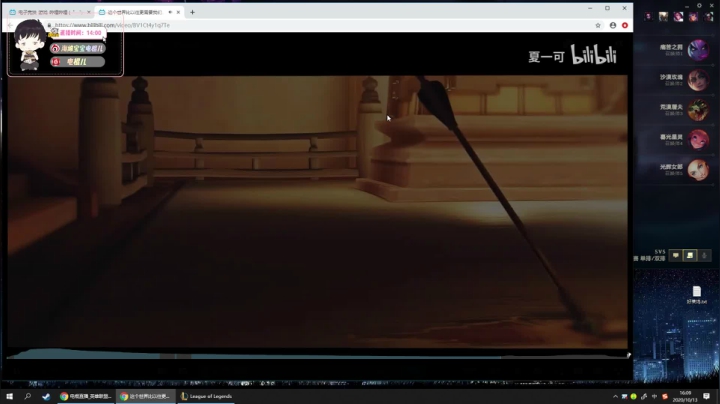Click the fifth champion portrait in League top row
The width and height of the screenshot is (720, 404).
pos(709,17)
